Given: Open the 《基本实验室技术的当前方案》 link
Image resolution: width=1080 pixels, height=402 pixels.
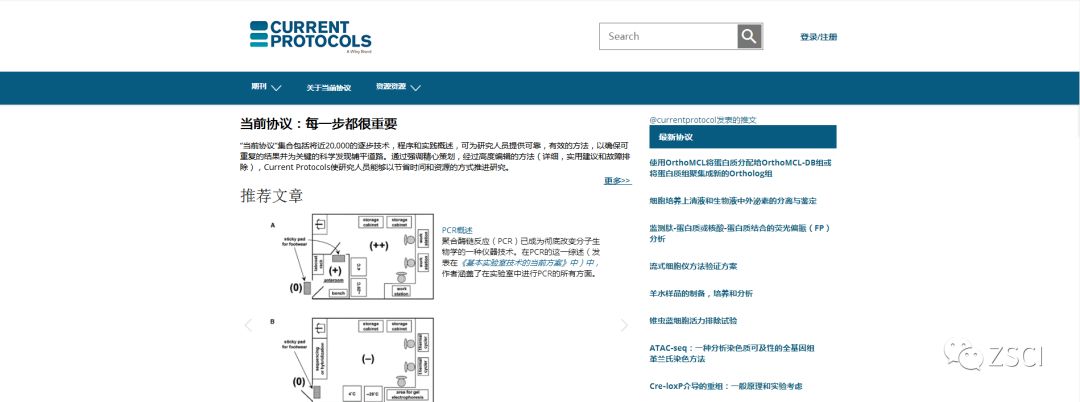Looking at the screenshot, I should click(x=528, y=263).
